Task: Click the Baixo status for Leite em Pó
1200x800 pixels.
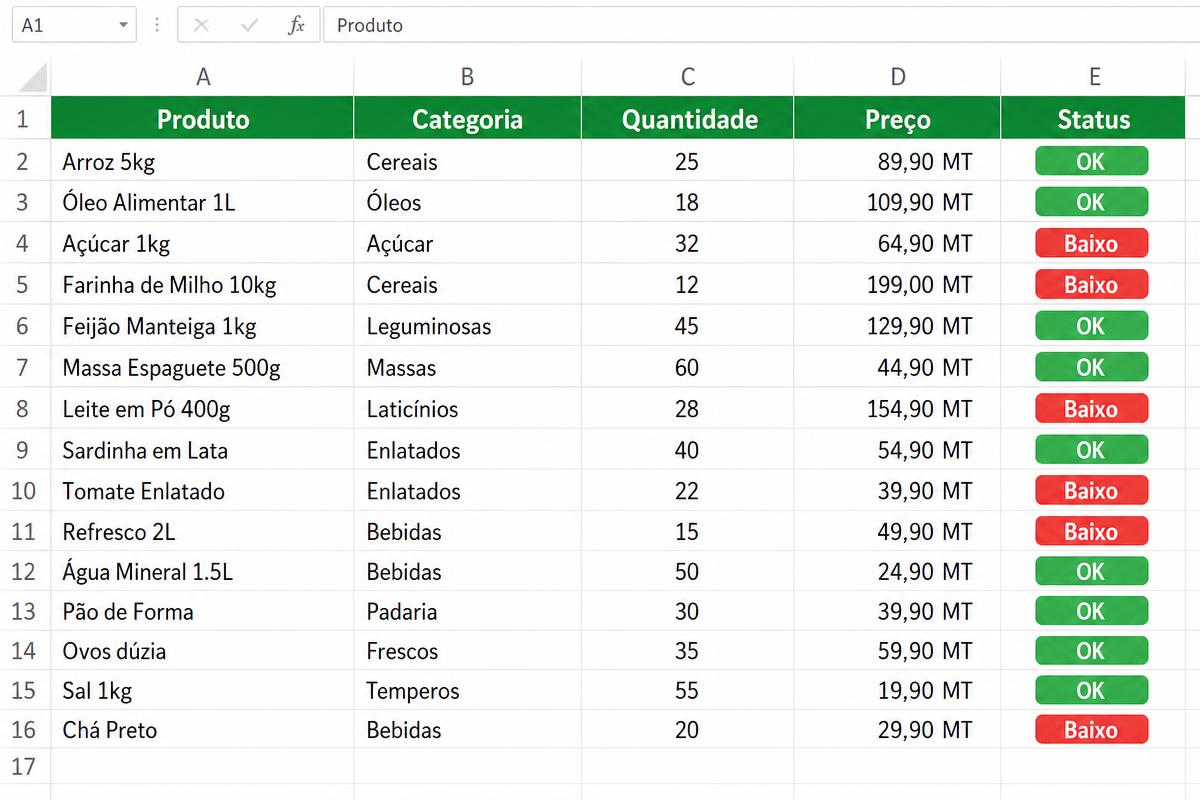Action: point(1091,409)
